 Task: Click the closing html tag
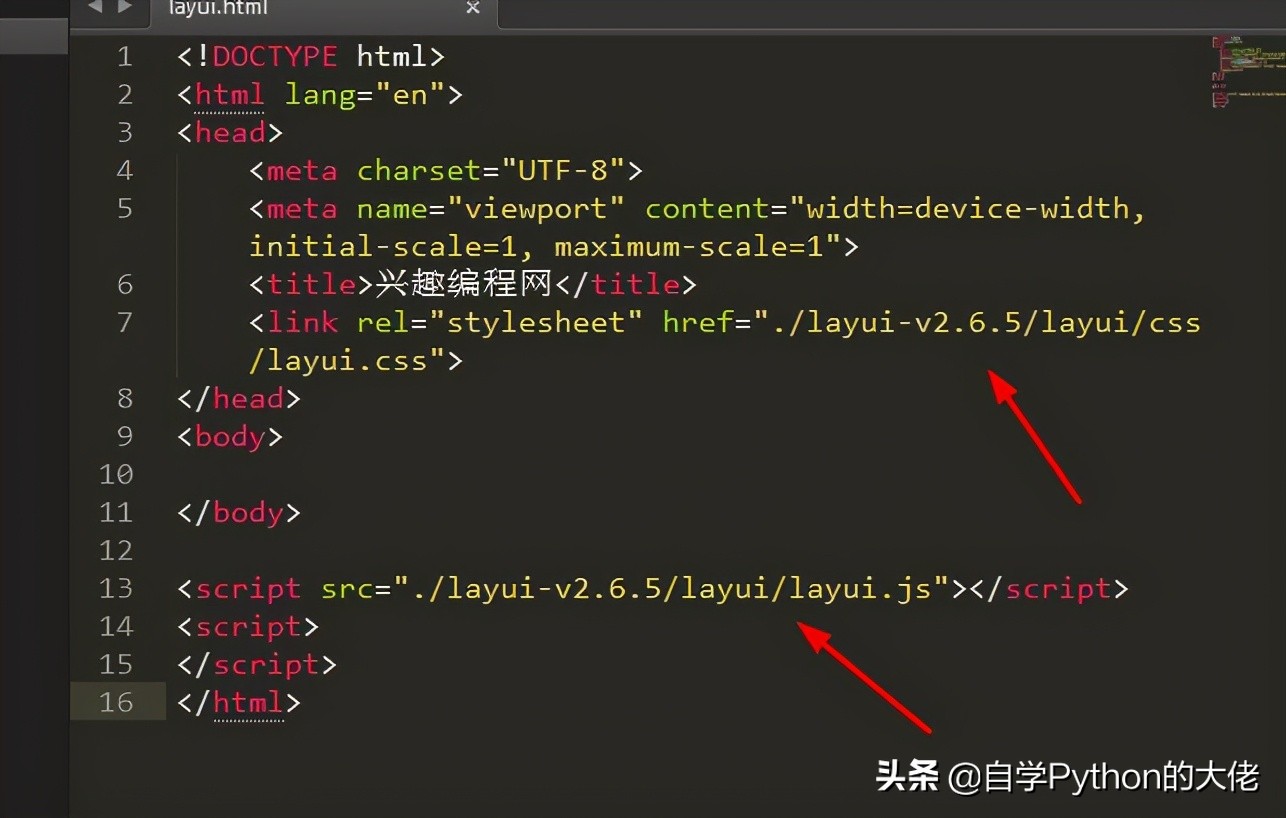click(239, 702)
